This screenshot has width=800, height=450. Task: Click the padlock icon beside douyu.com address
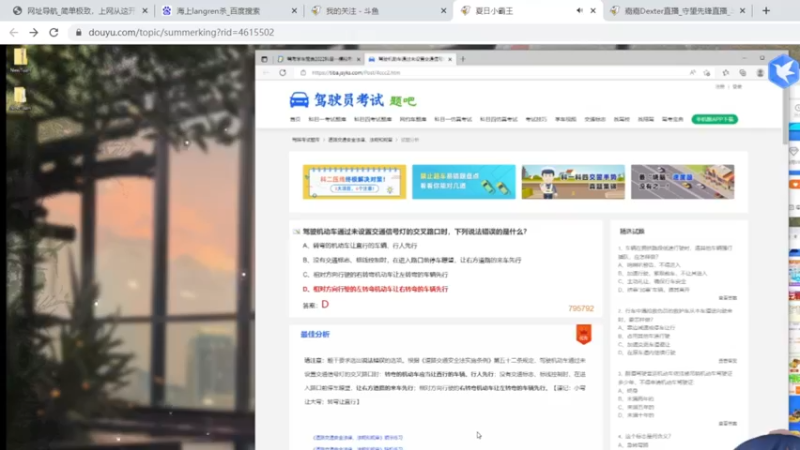[78, 32]
